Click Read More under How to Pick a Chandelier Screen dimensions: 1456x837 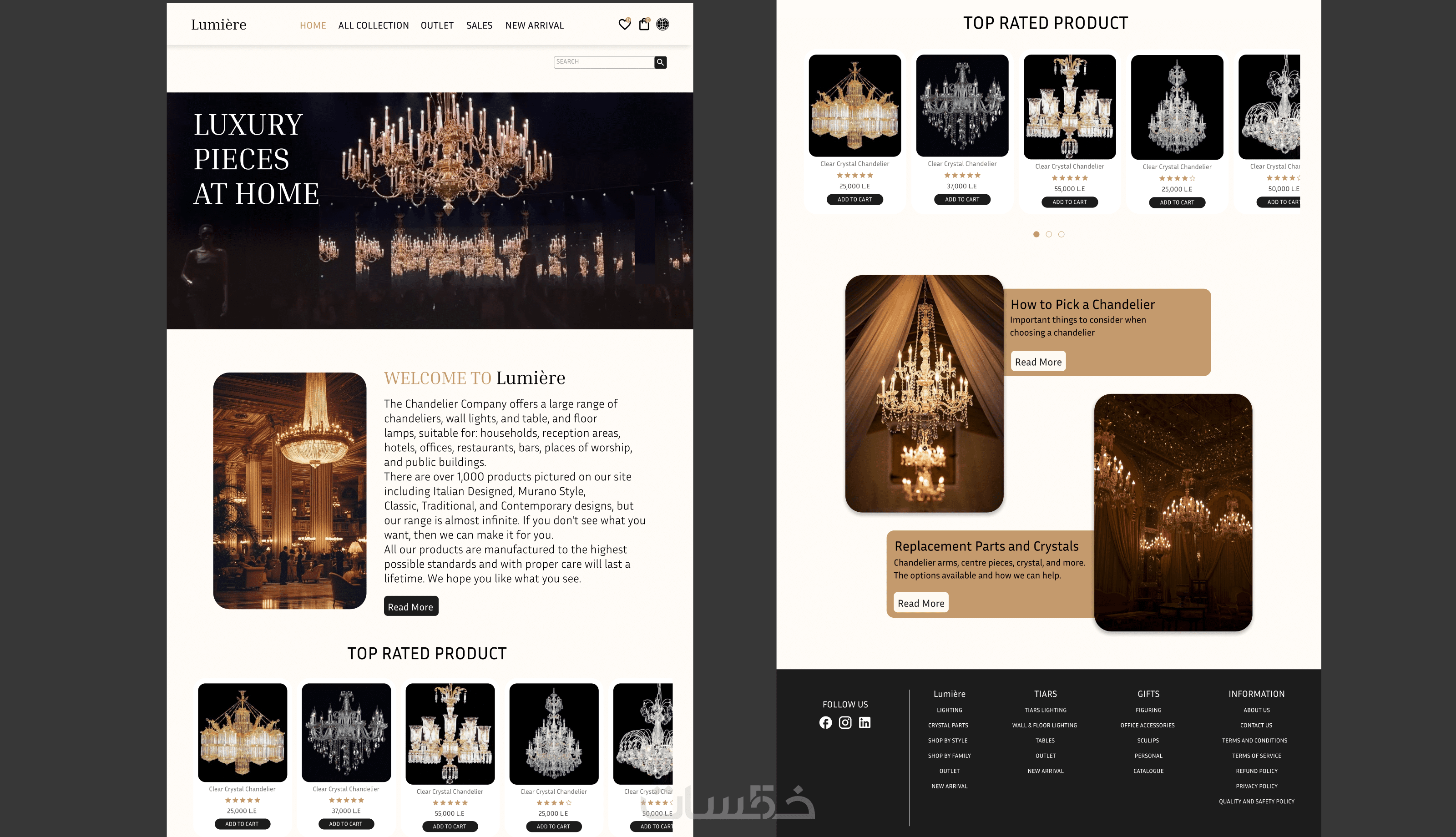(1038, 362)
